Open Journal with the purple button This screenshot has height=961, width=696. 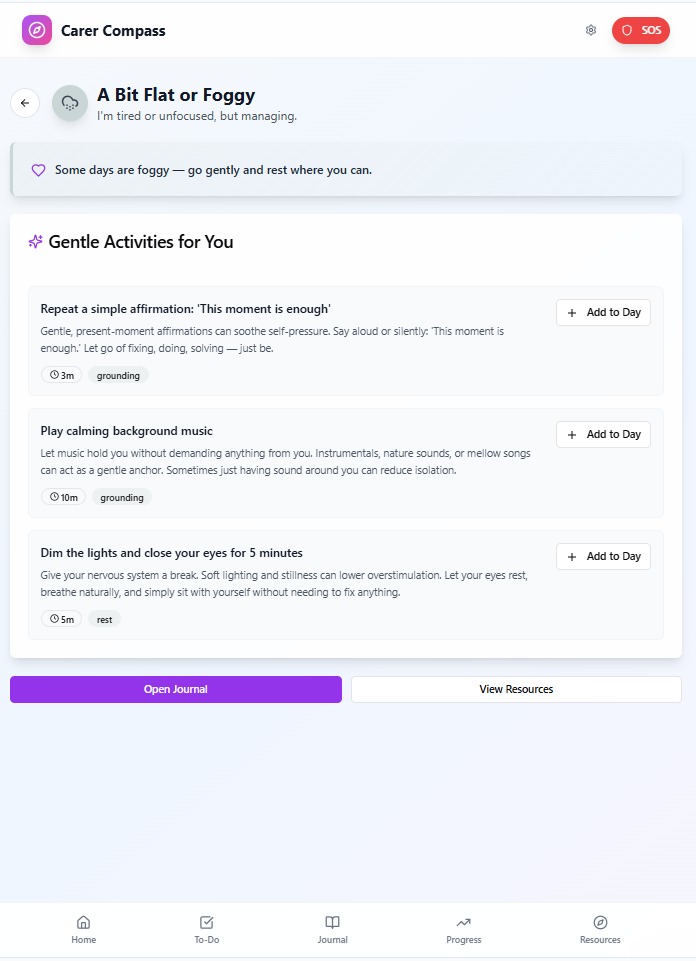(176, 689)
